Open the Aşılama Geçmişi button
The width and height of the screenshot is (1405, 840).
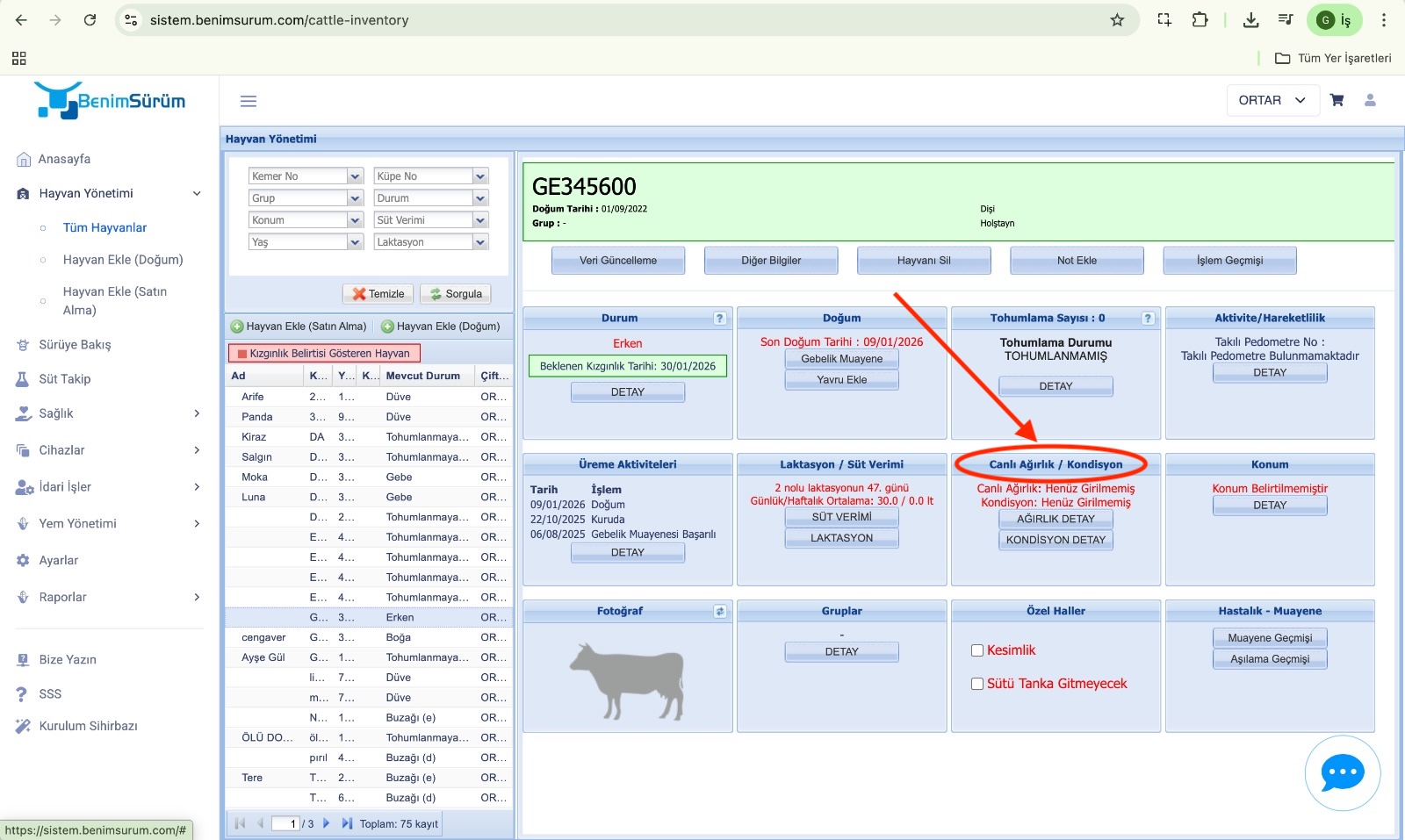point(1270,659)
